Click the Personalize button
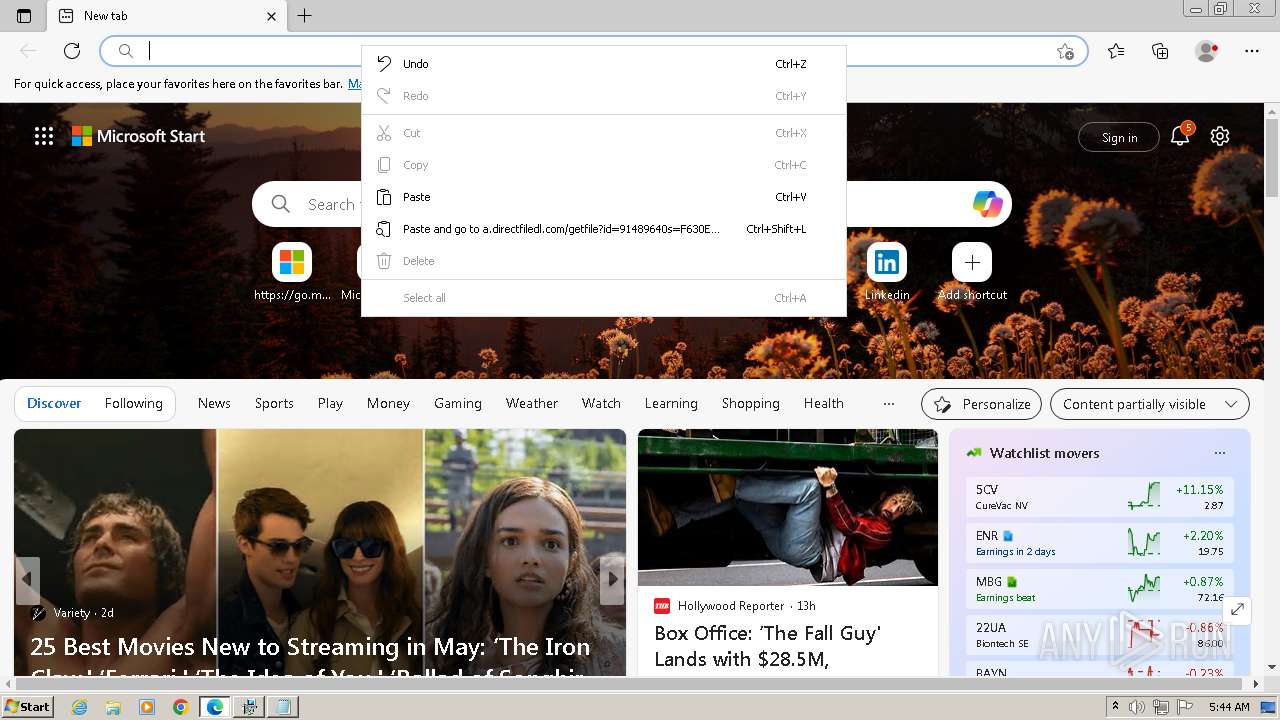 coord(981,404)
